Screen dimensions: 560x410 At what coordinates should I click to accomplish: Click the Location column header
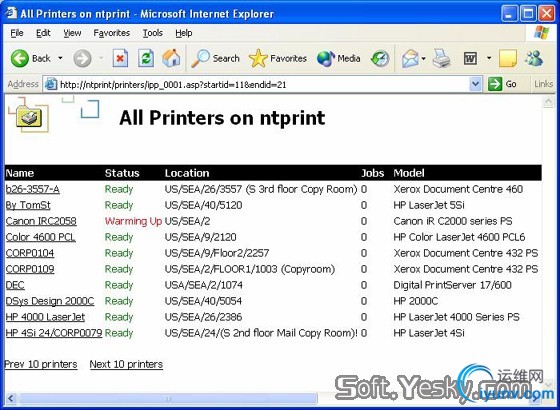[187, 173]
